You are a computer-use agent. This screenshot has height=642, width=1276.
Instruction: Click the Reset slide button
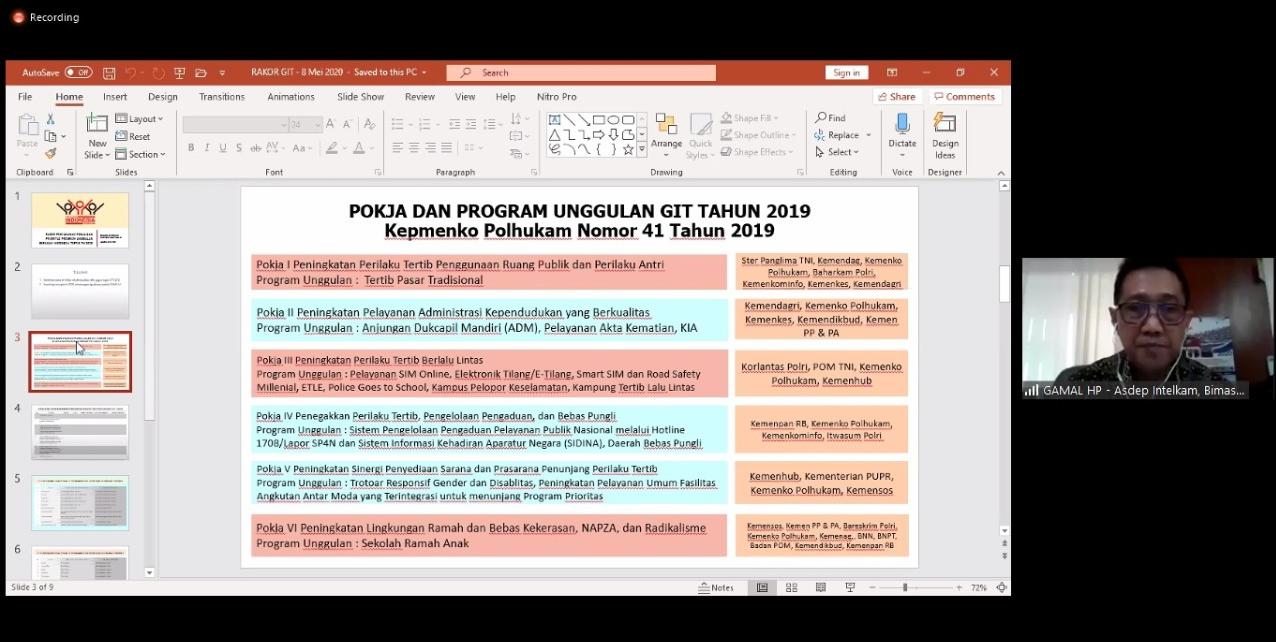pyautogui.click(x=133, y=137)
